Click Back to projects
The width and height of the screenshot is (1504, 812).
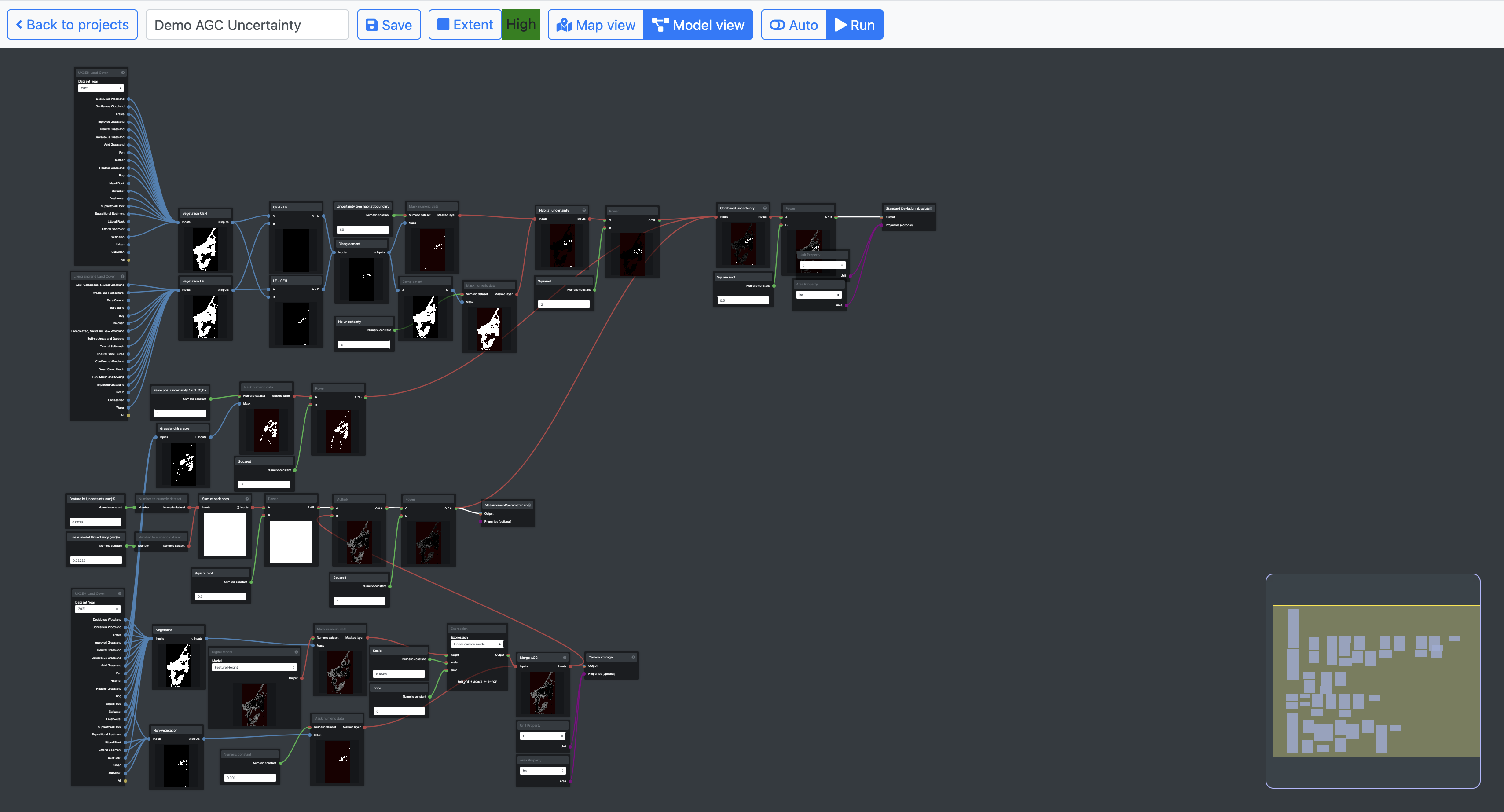coord(73,25)
